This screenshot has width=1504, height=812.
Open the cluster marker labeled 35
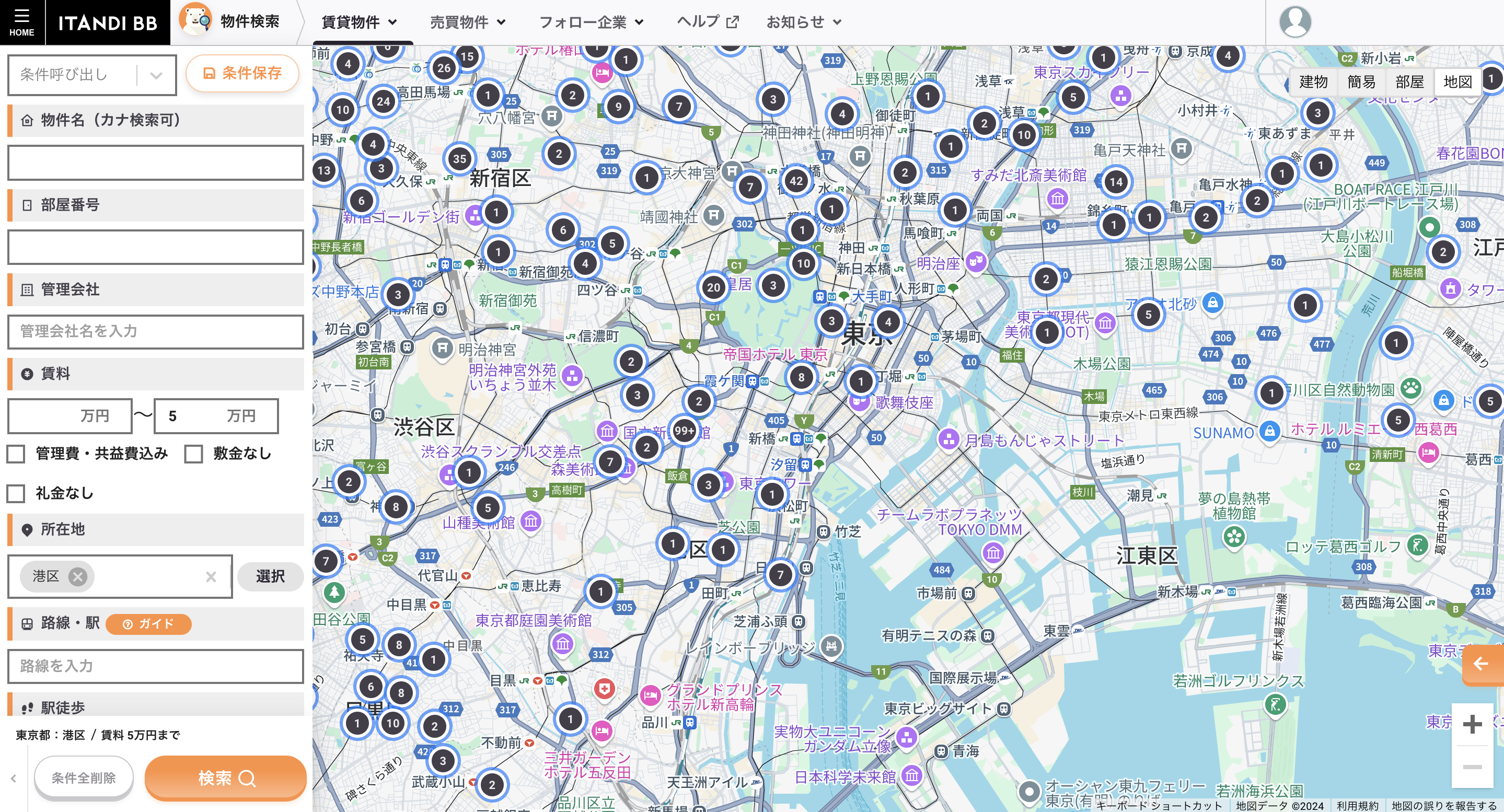click(x=459, y=158)
